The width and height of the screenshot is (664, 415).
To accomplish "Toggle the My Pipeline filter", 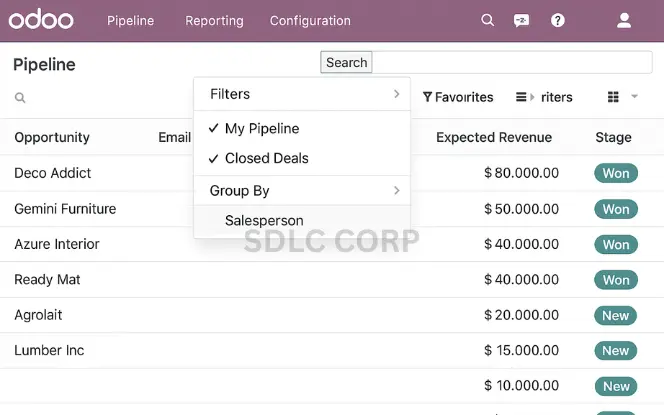I will [302, 128].
